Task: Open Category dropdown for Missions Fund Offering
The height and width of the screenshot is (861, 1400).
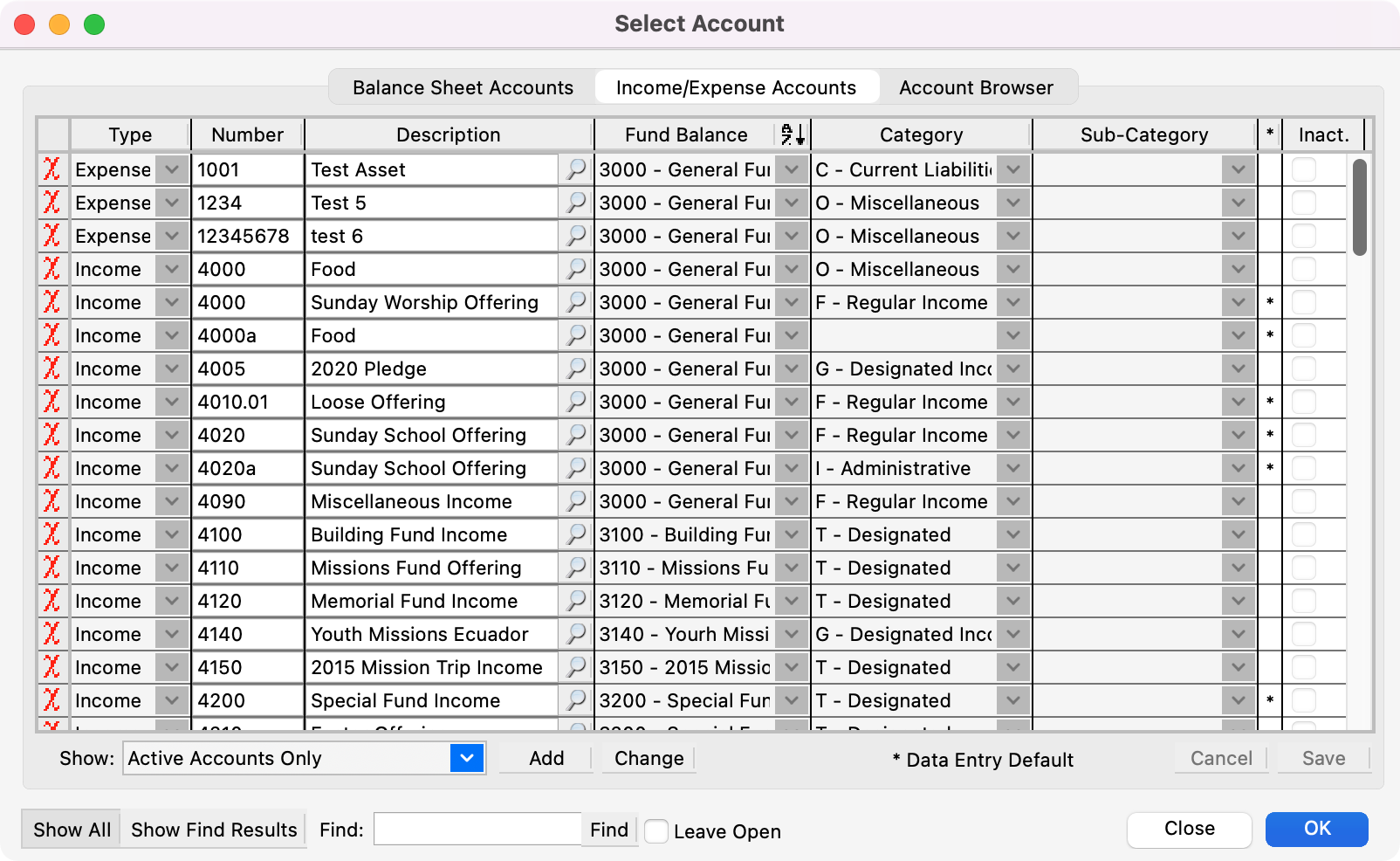Action: (x=1012, y=568)
